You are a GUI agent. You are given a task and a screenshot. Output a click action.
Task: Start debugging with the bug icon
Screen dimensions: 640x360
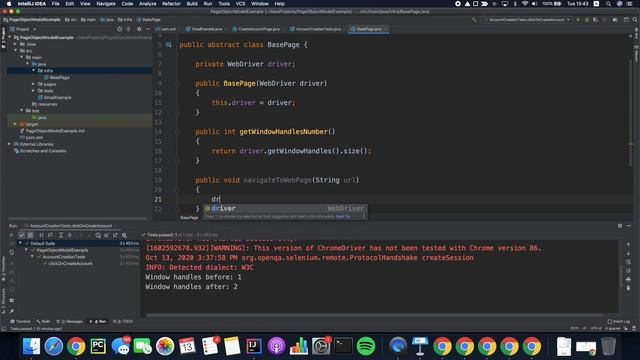coord(587,20)
